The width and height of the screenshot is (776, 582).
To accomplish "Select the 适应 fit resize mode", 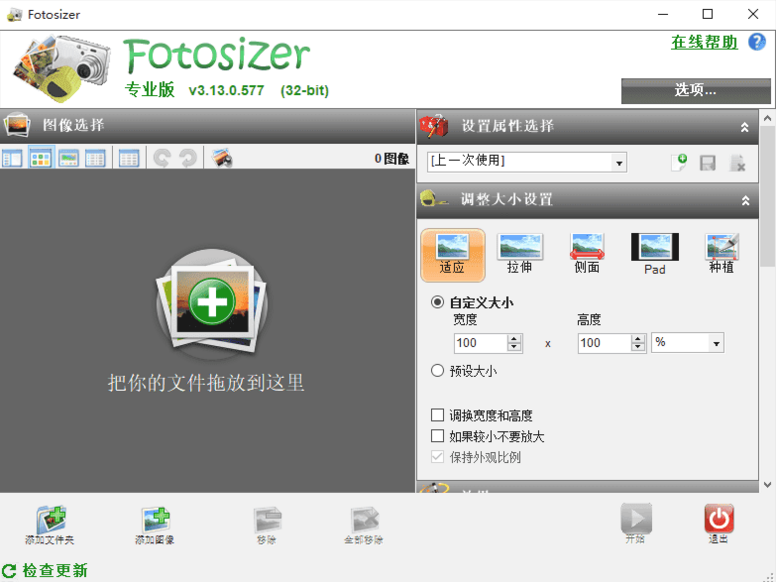I will coord(452,255).
